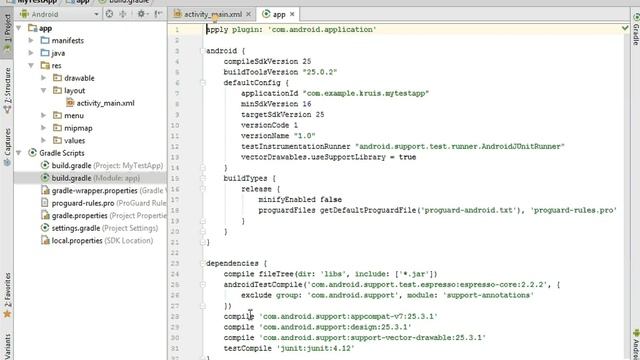Expand the java folder
Screen dimensions: 640x360
[x=31, y=53]
